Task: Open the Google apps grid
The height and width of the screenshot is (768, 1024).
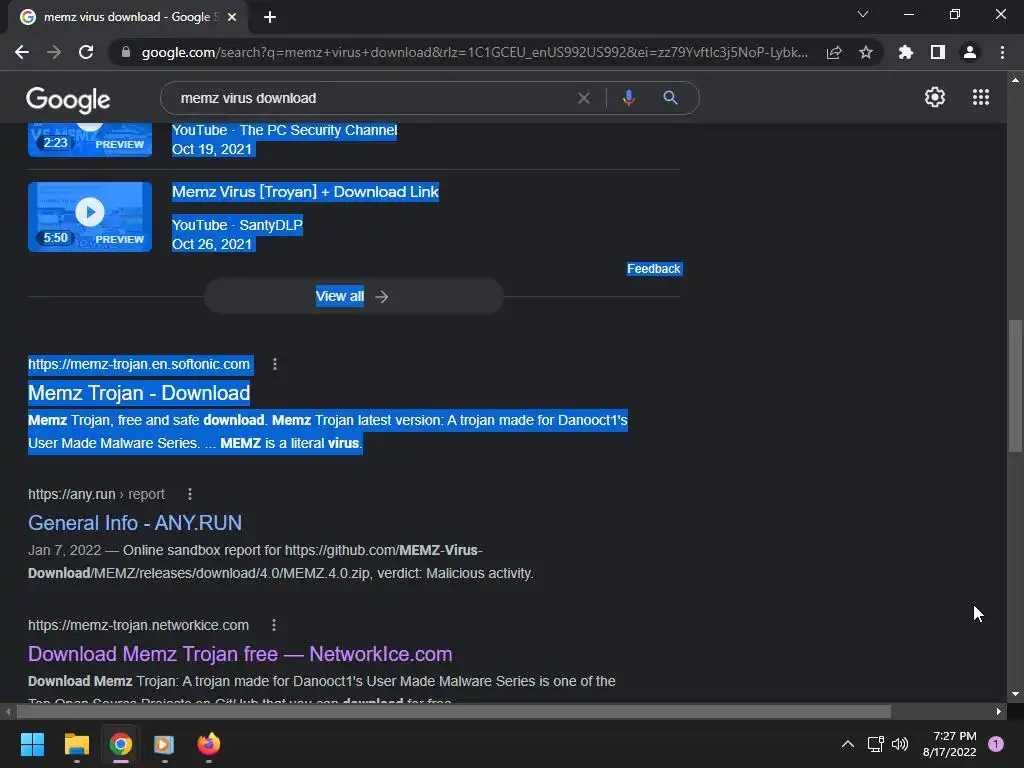Action: coord(981,97)
